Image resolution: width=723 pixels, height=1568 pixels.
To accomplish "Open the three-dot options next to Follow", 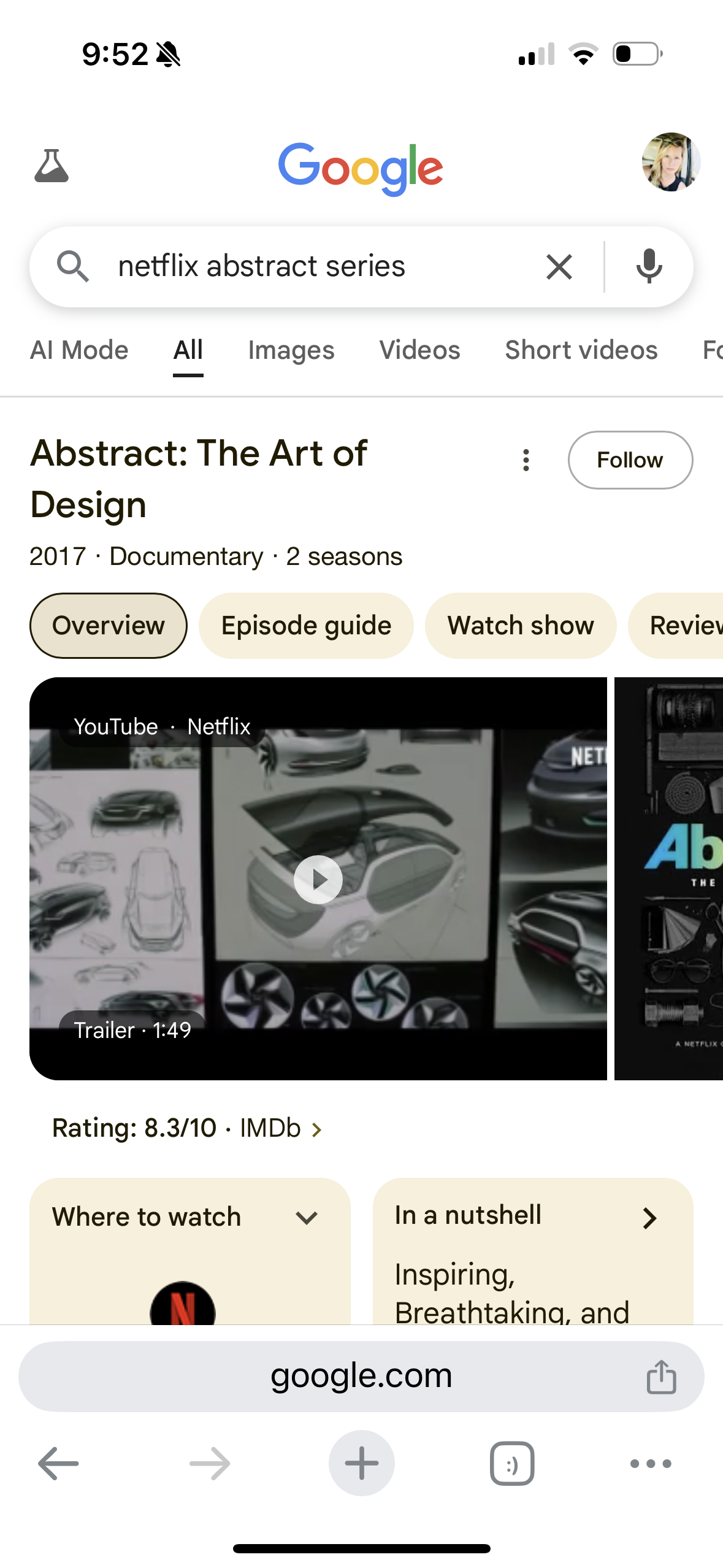I will coord(526,460).
